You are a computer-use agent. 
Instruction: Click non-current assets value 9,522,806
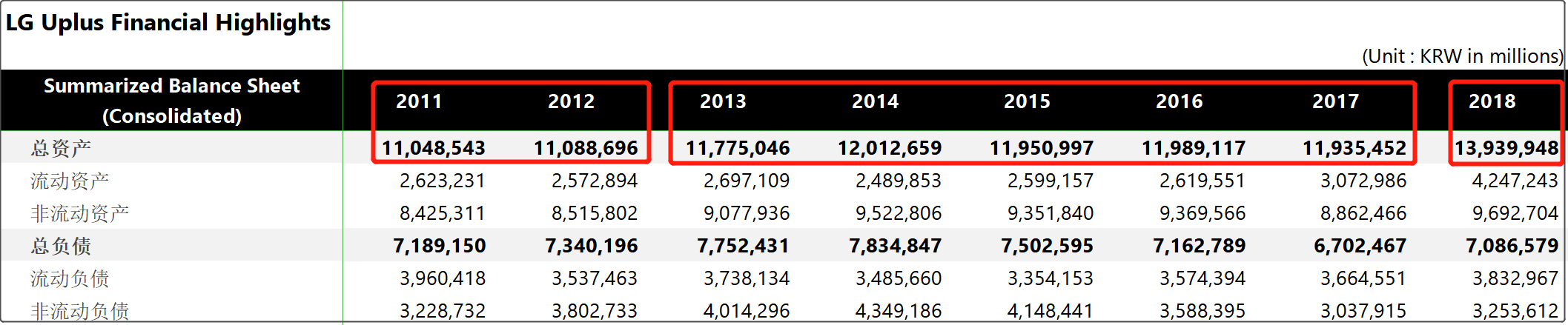899,213
